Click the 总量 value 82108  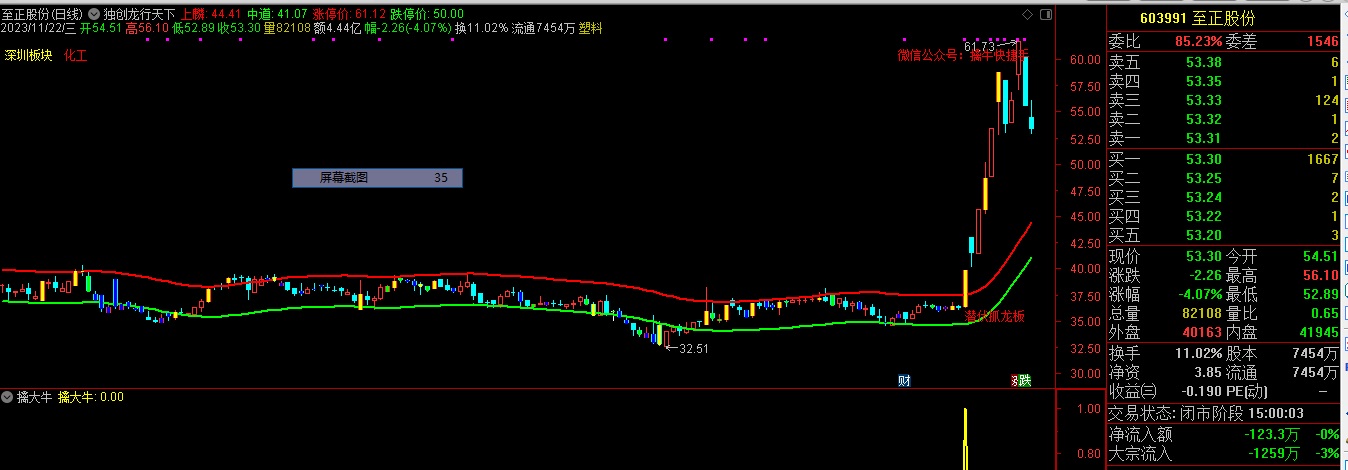pos(1200,313)
